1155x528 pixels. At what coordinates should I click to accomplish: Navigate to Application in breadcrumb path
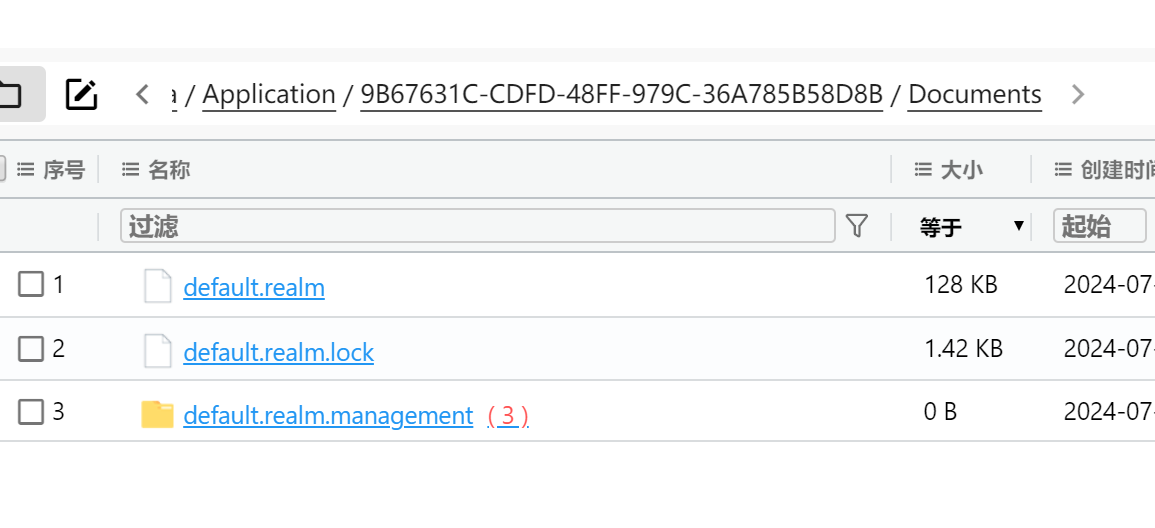coord(269,94)
